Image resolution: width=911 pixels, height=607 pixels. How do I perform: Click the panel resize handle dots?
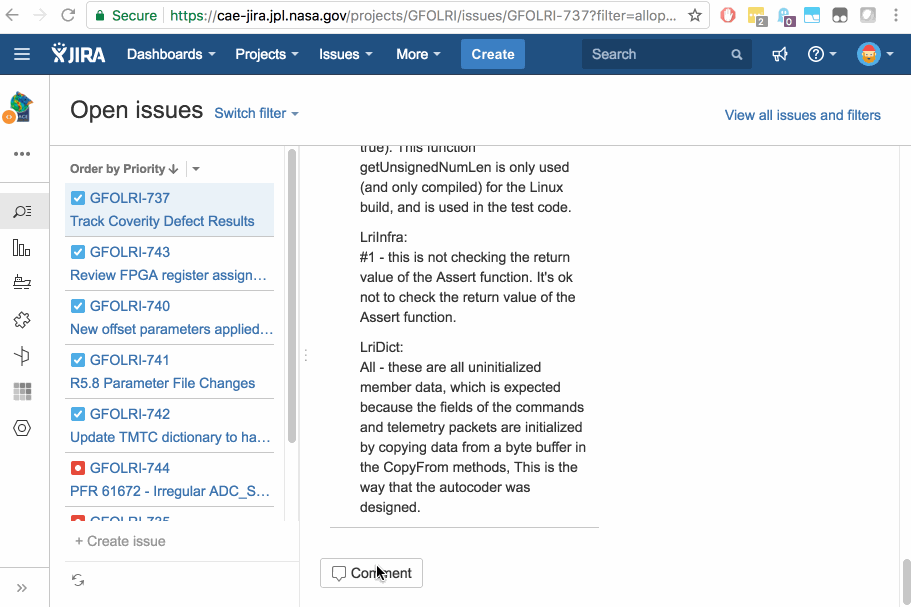(306, 355)
